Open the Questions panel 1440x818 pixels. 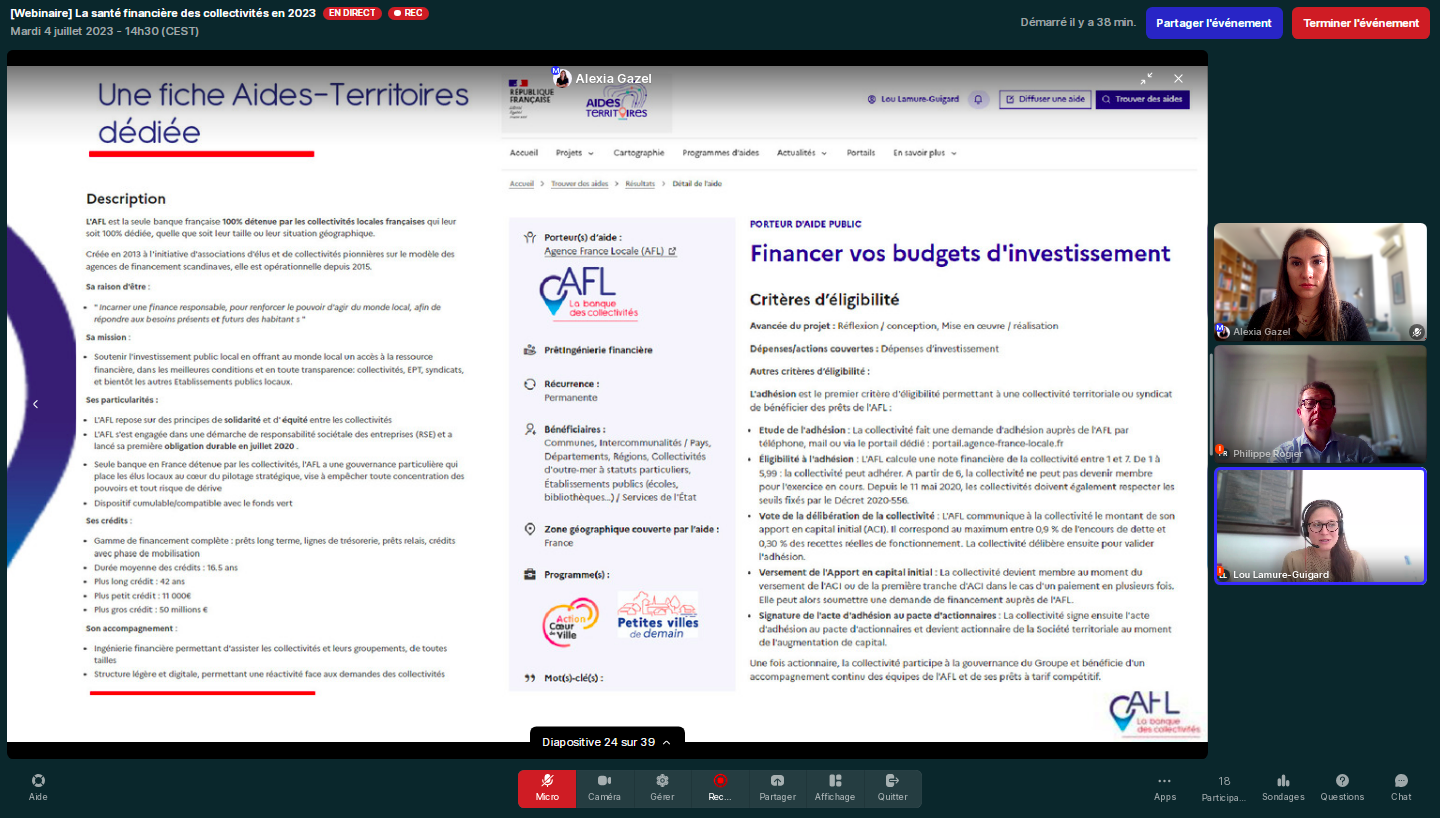point(1342,788)
